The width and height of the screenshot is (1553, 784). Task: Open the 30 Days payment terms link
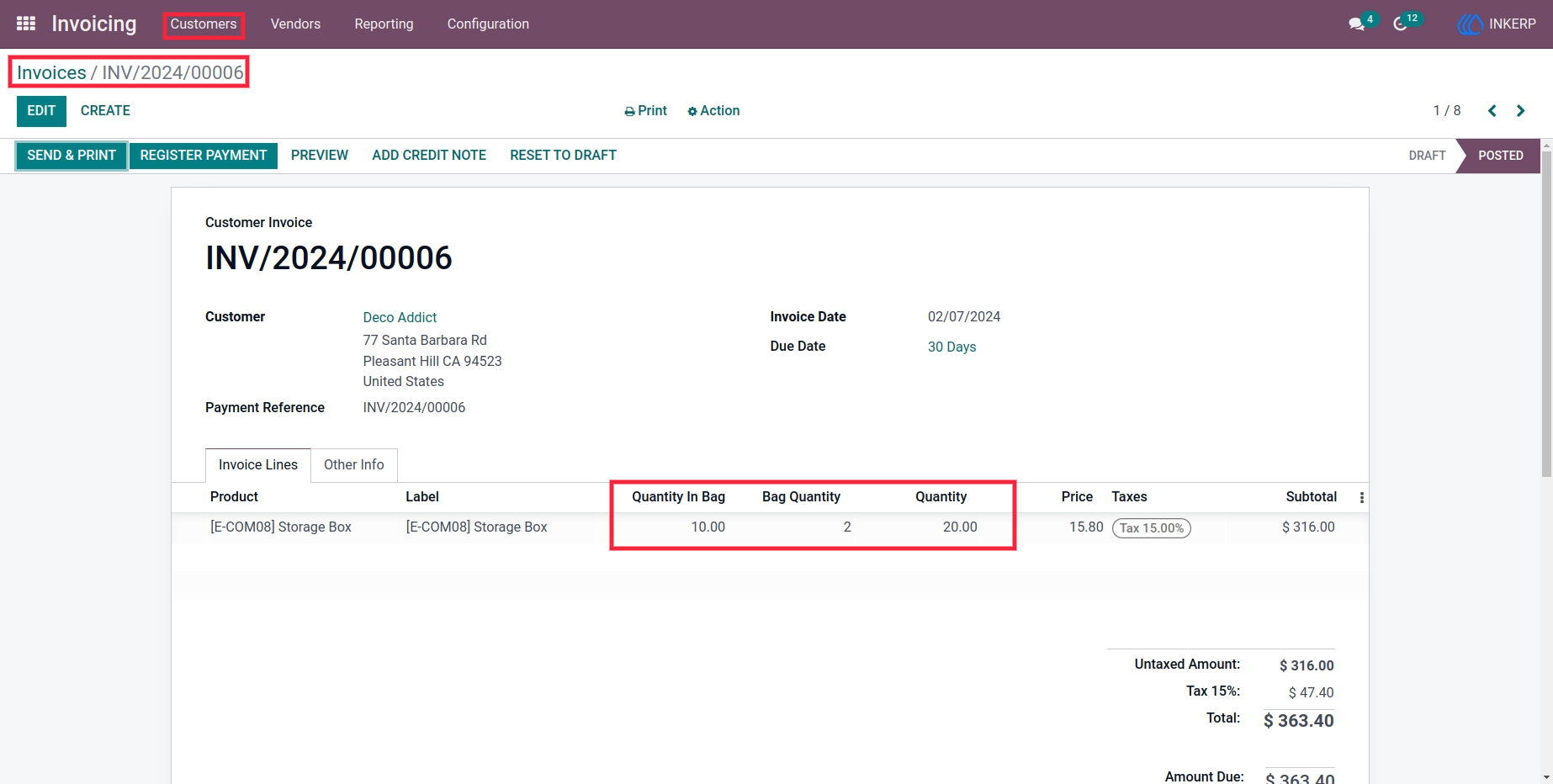click(951, 347)
